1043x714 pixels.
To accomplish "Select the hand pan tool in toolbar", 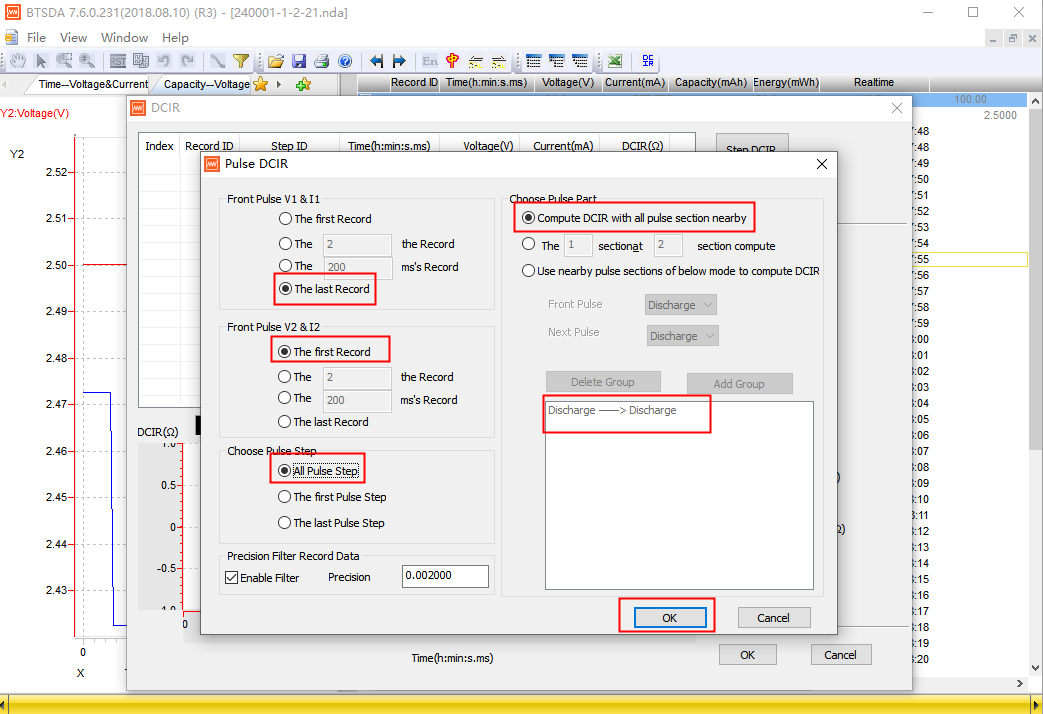I will coord(18,61).
